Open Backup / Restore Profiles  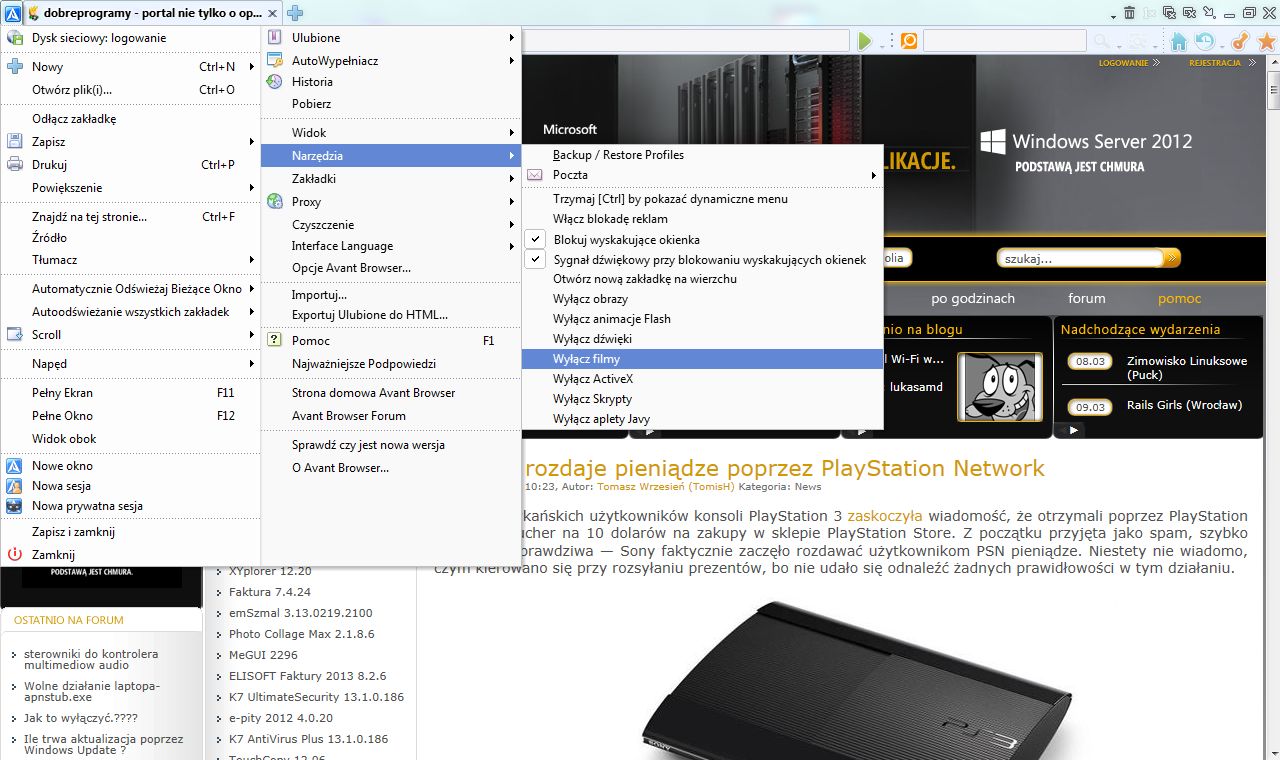[x=703, y=155]
